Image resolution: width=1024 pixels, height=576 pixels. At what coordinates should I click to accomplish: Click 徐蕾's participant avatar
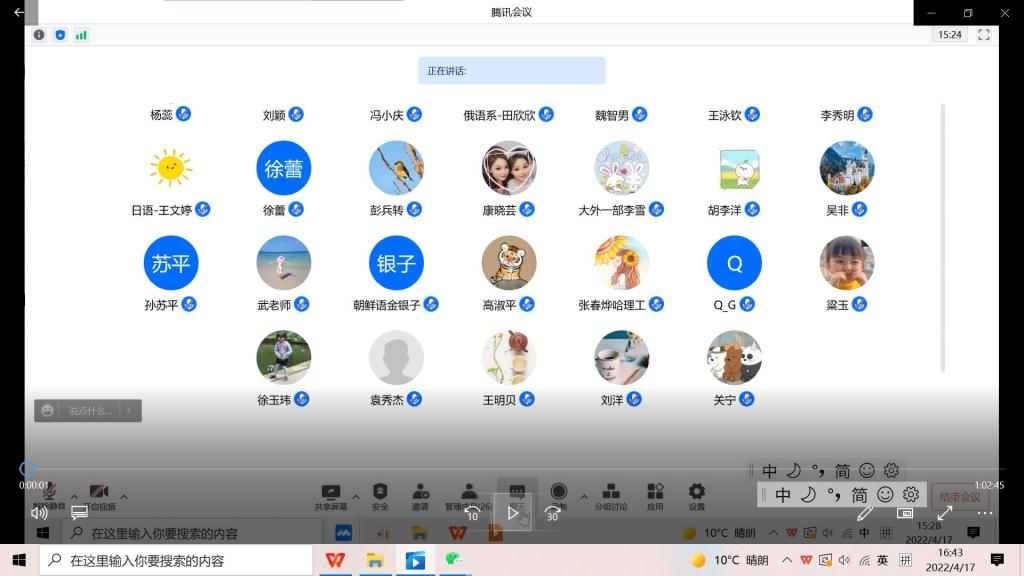click(x=284, y=168)
